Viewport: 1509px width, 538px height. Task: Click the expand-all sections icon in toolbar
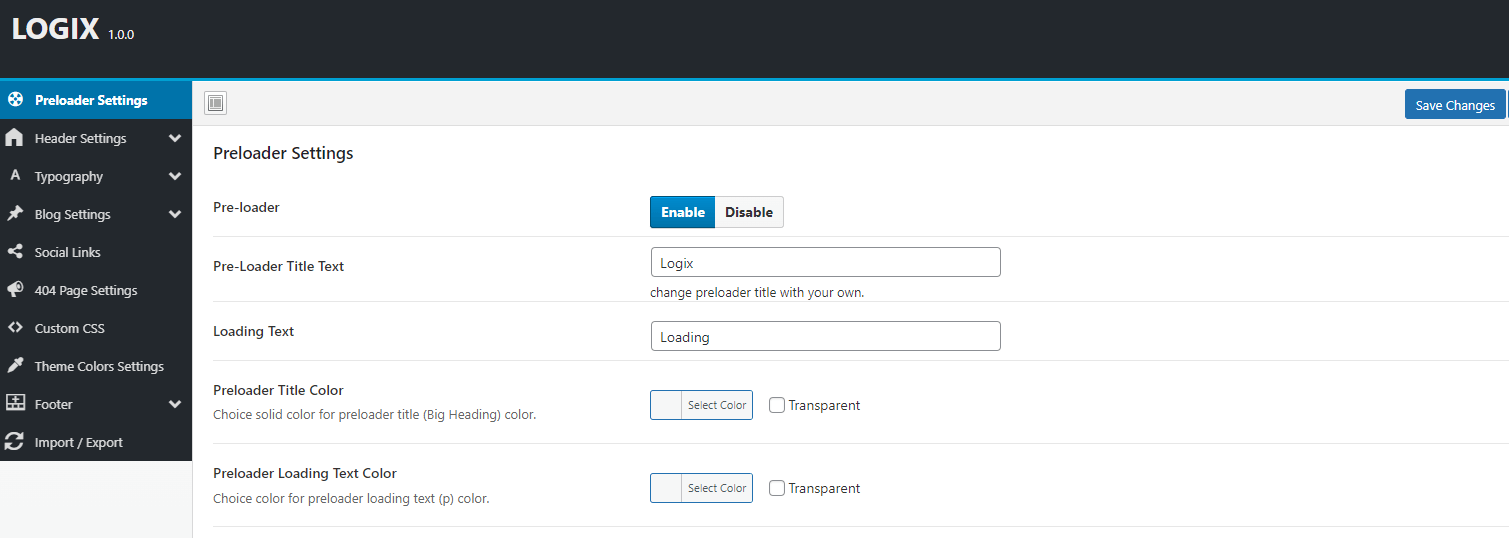pyautogui.click(x=215, y=103)
